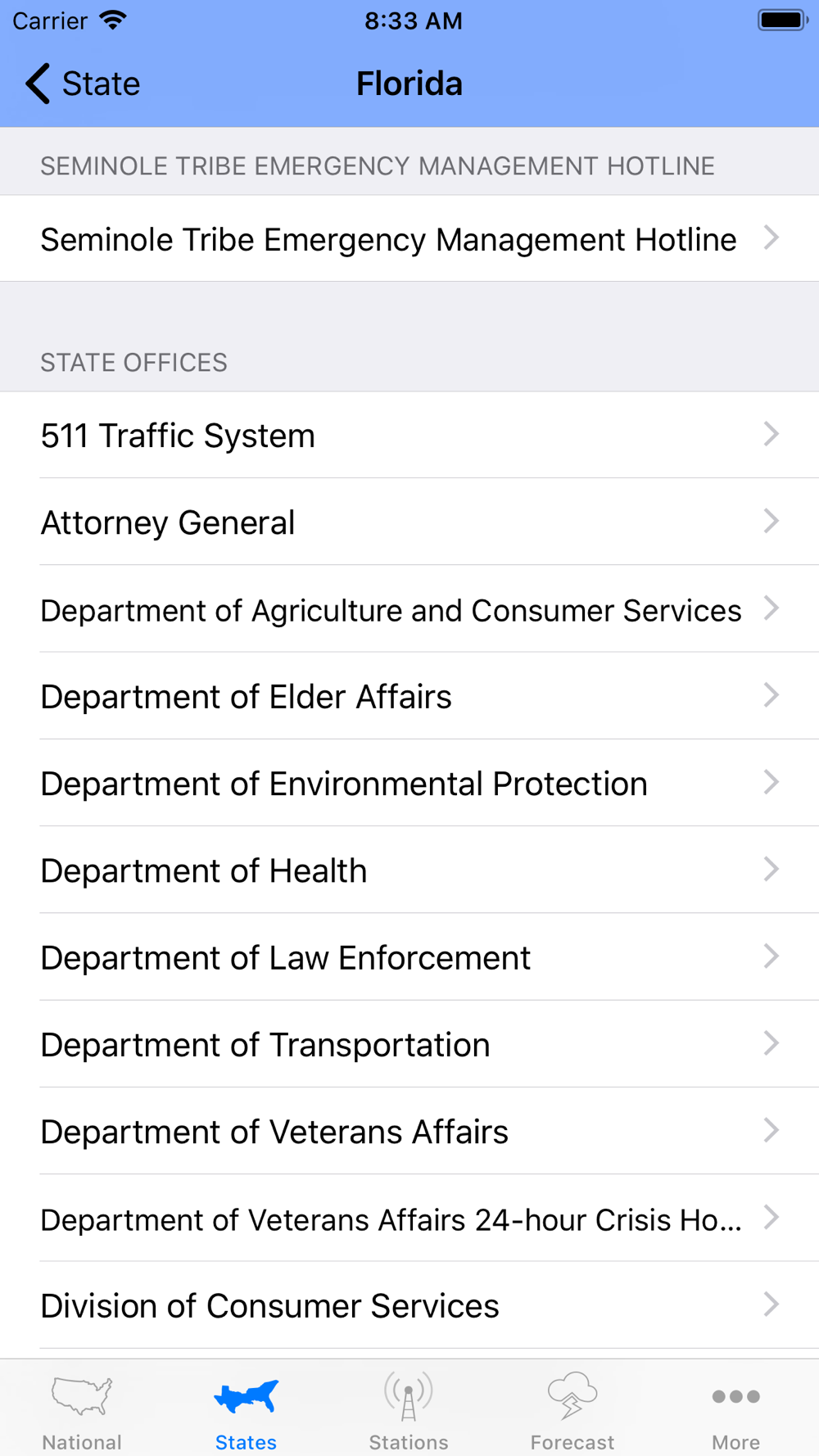
Task: Tap the Wi-Fi signal icon
Action: pyautogui.click(x=114, y=20)
